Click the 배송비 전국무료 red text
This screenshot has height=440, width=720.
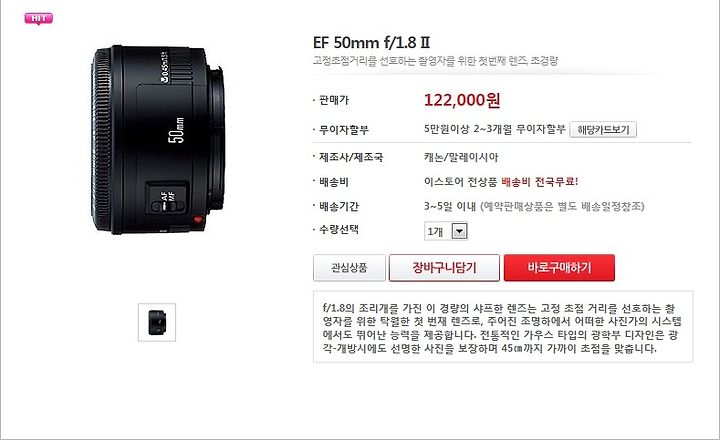tap(540, 181)
